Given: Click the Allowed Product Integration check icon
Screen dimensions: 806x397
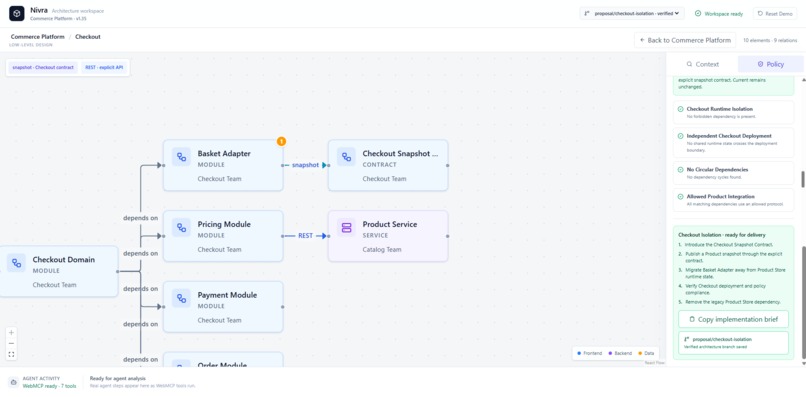Looking at the screenshot, I should tap(681, 196).
